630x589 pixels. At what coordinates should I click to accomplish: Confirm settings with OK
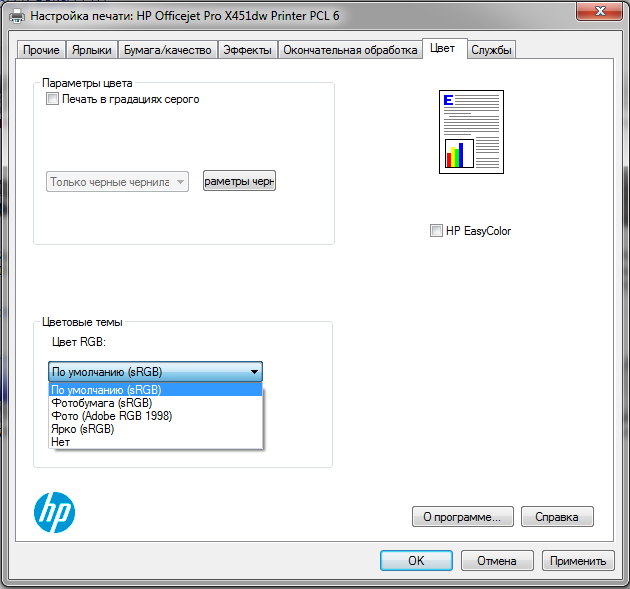pyautogui.click(x=416, y=560)
